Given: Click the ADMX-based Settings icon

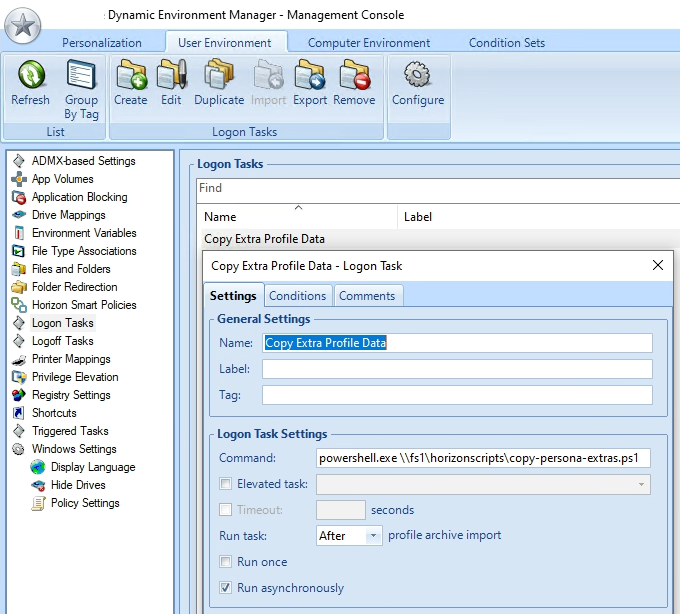Looking at the screenshot, I should [x=19, y=161].
